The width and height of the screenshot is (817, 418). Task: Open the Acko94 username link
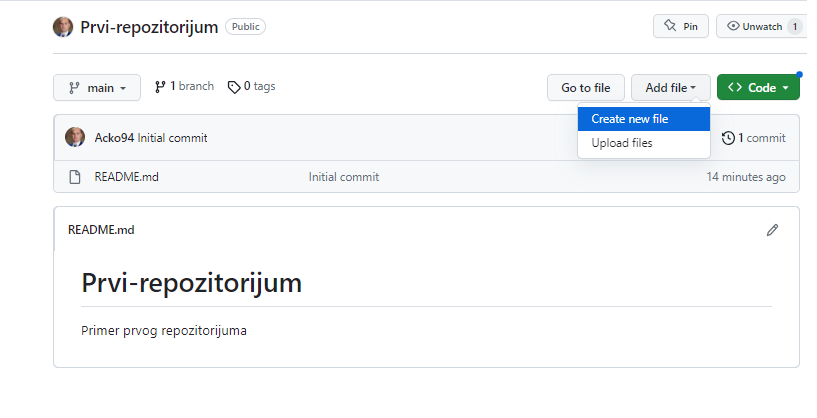pos(114,138)
